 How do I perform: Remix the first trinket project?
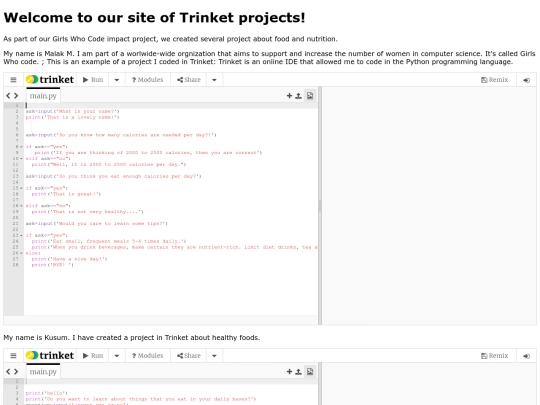click(495, 80)
